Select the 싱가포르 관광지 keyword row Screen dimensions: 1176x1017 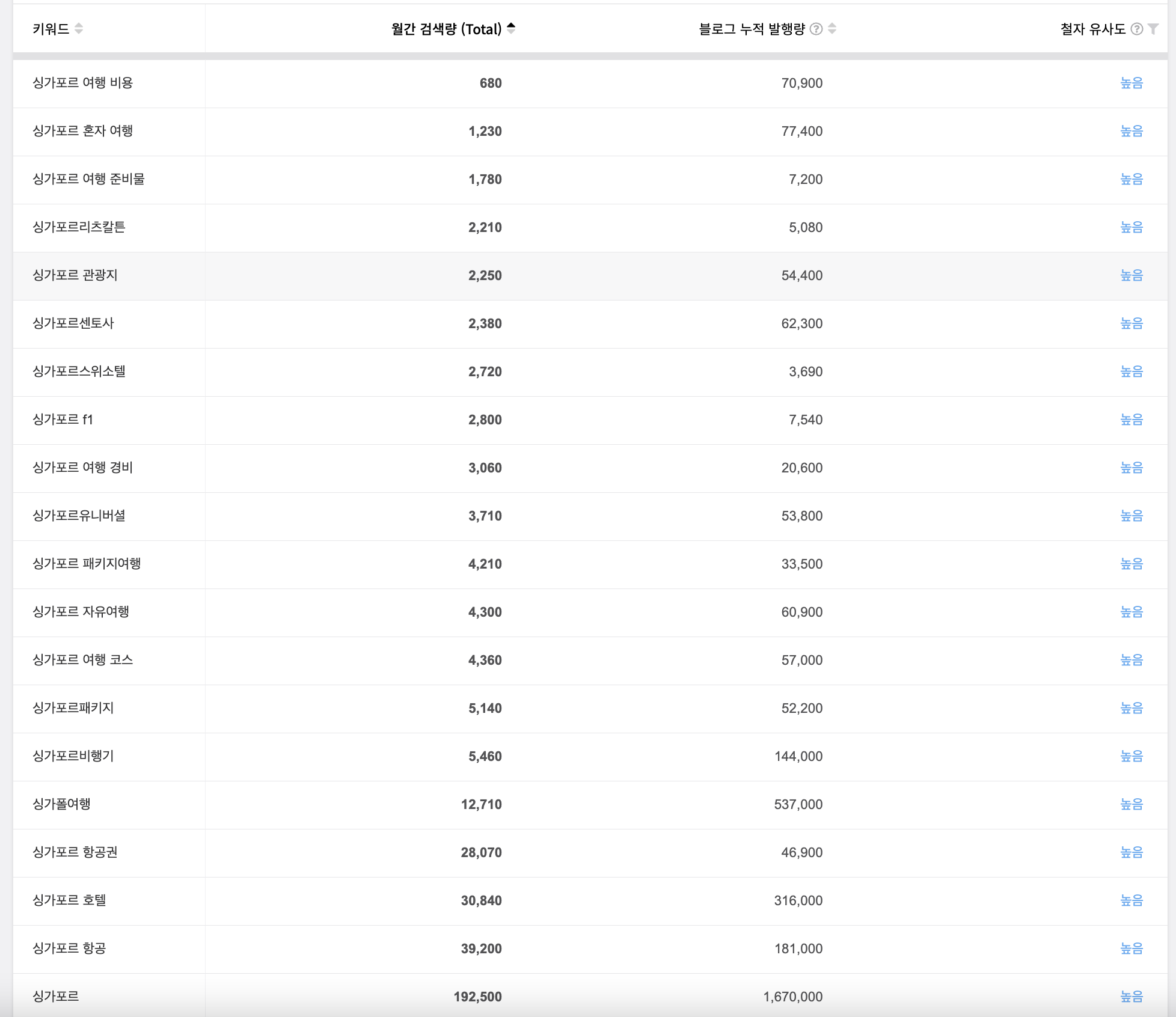point(590,276)
